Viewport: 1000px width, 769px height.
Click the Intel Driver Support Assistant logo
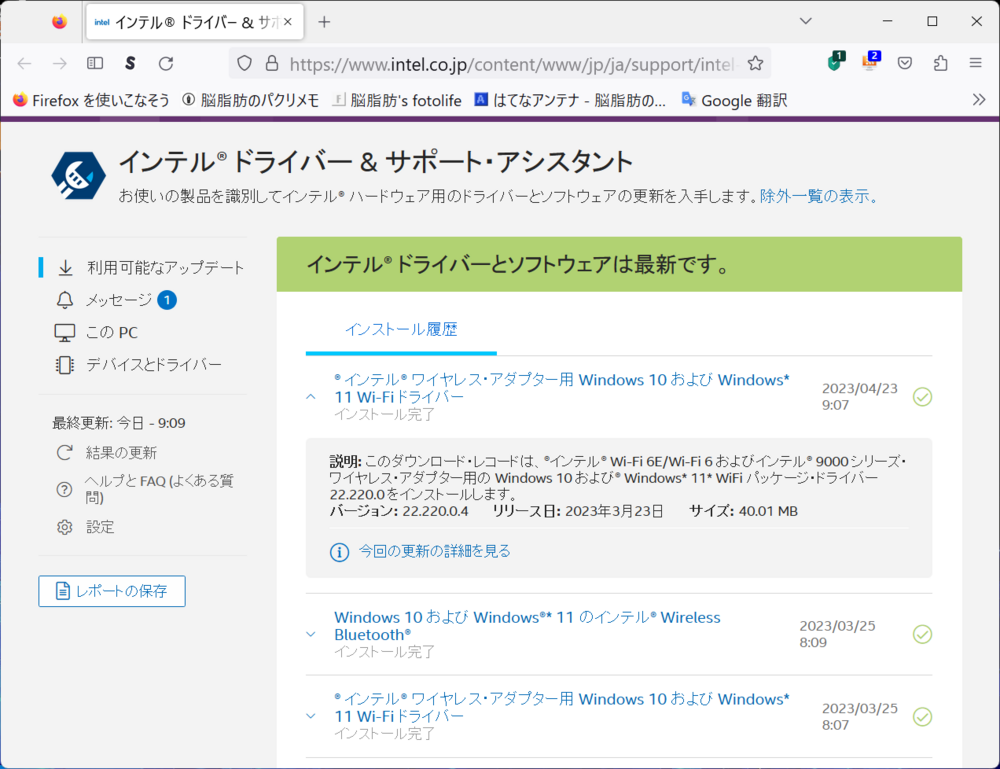click(x=78, y=174)
